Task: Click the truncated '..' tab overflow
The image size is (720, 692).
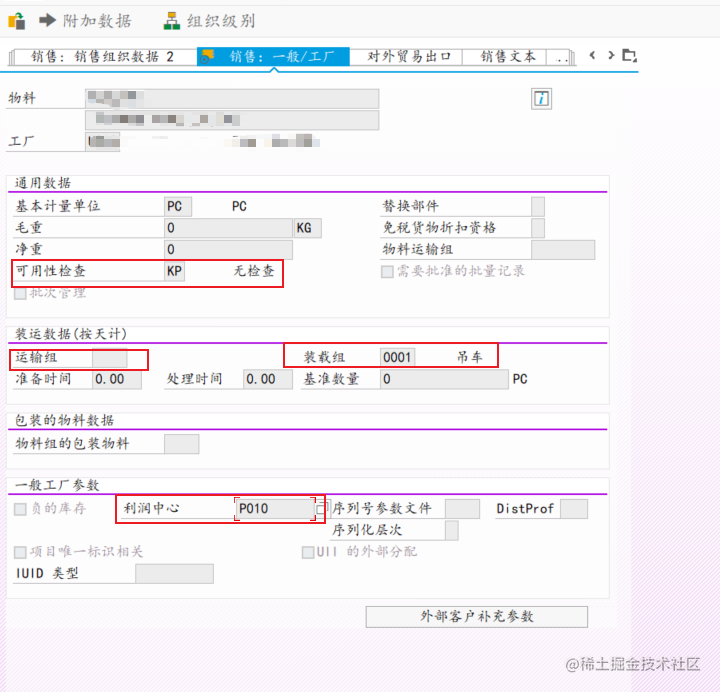Action: point(560,58)
